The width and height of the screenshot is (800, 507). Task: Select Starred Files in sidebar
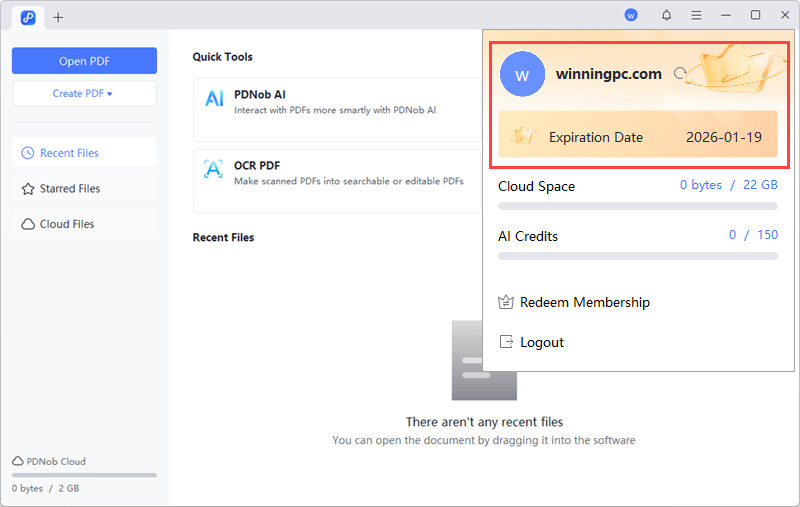pyautogui.click(x=84, y=188)
